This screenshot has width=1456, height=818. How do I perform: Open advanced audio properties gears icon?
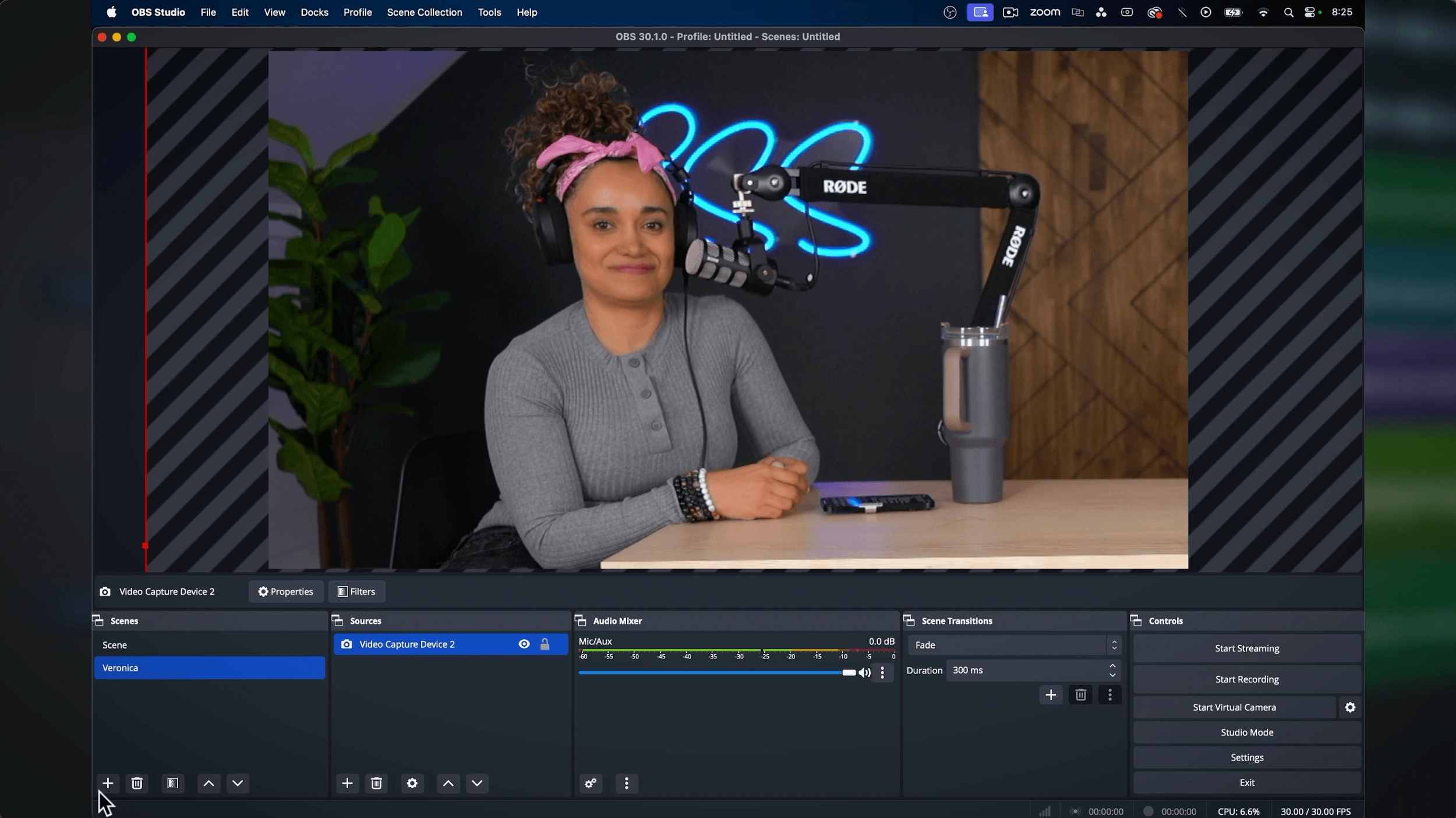[x=591, y=783]
